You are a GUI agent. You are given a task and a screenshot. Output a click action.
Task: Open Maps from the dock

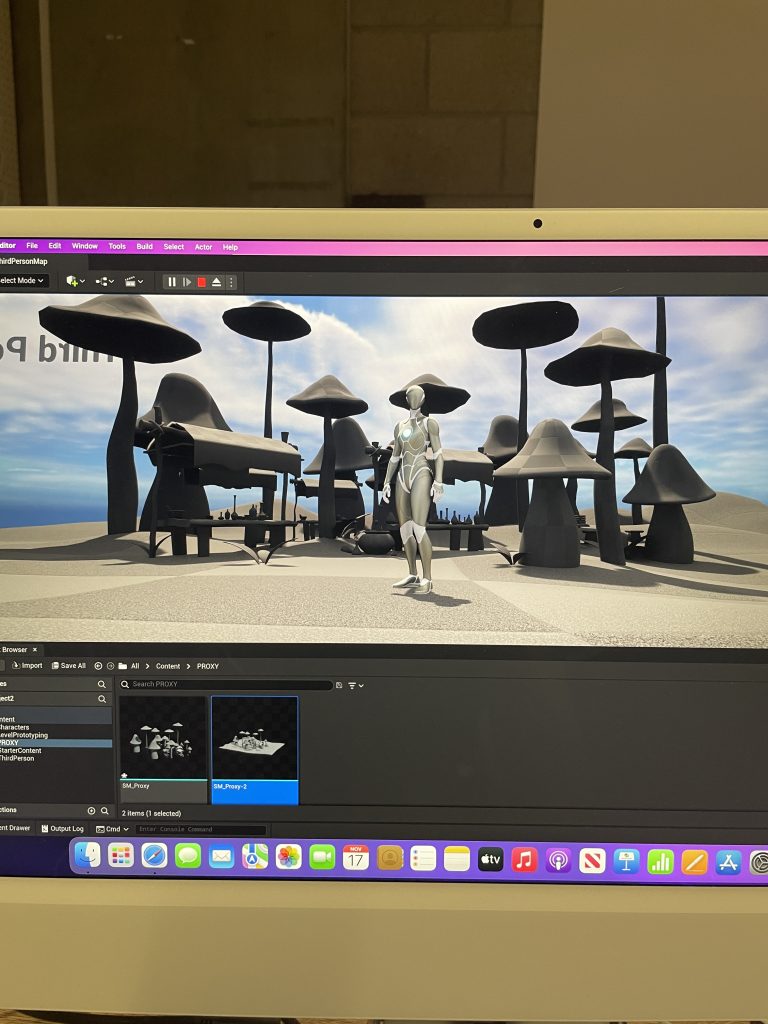(255, 856)
